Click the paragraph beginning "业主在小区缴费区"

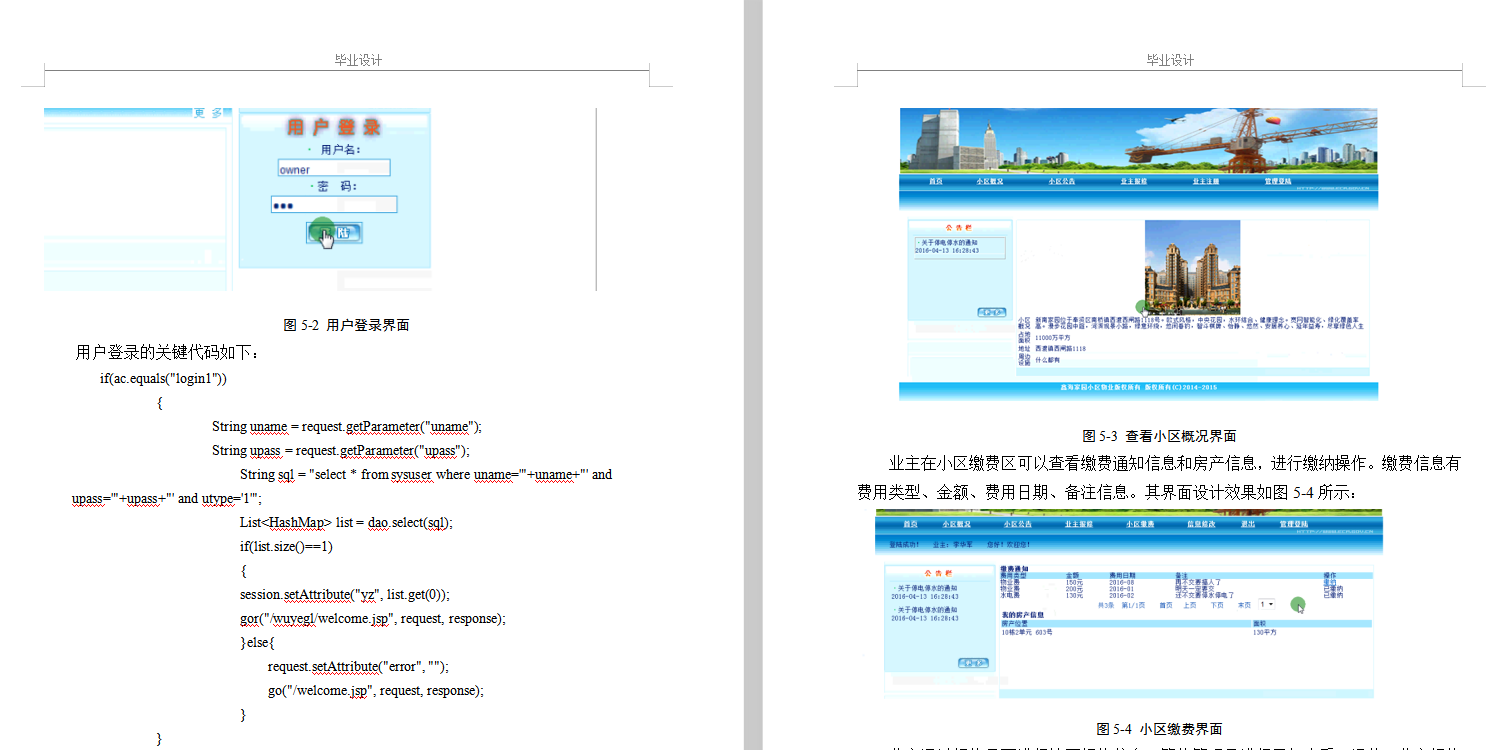pos(1159,478)
